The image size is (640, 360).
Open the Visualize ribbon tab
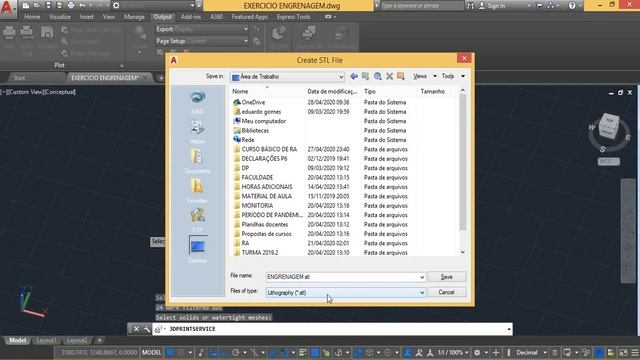point(60,17)
